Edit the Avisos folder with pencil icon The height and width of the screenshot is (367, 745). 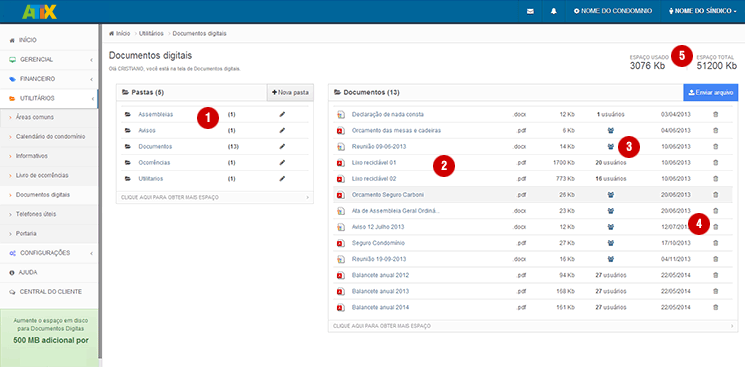tap(282, 130)
